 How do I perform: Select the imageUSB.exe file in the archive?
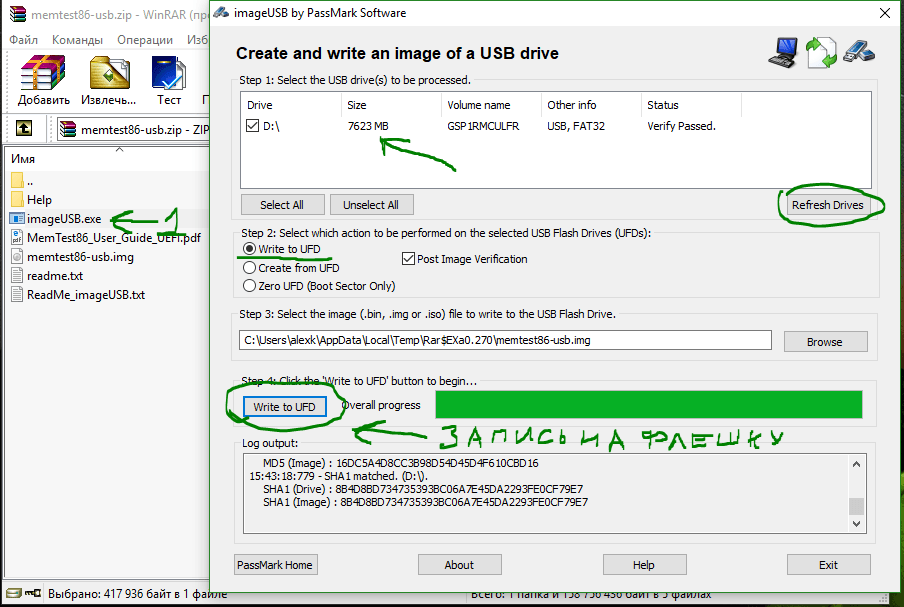(x=64, y=218)
